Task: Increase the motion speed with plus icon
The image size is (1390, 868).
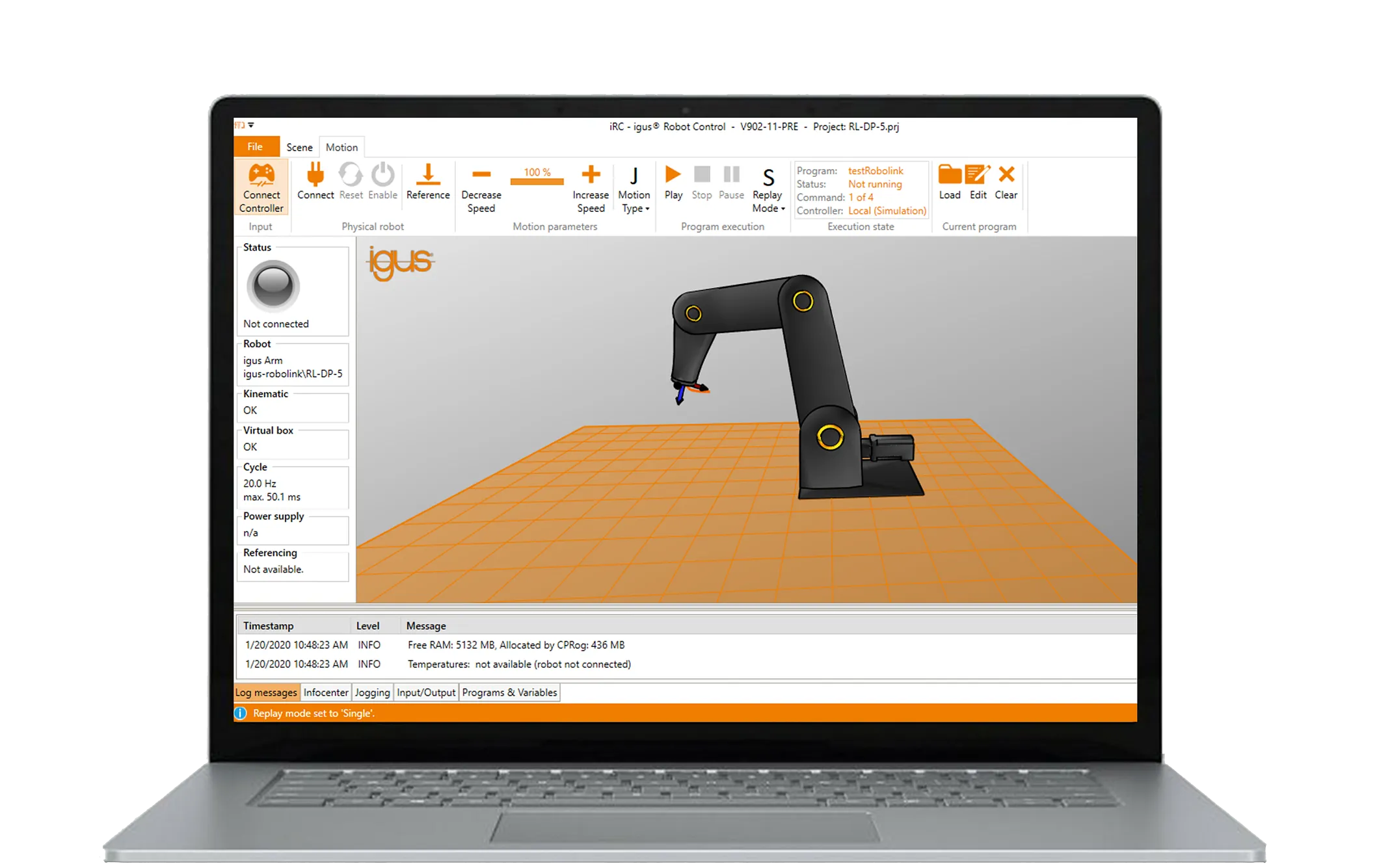Action: point(591,174)
